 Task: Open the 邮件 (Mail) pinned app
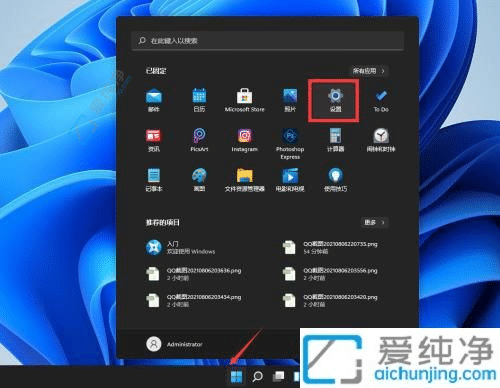[154, 100]
